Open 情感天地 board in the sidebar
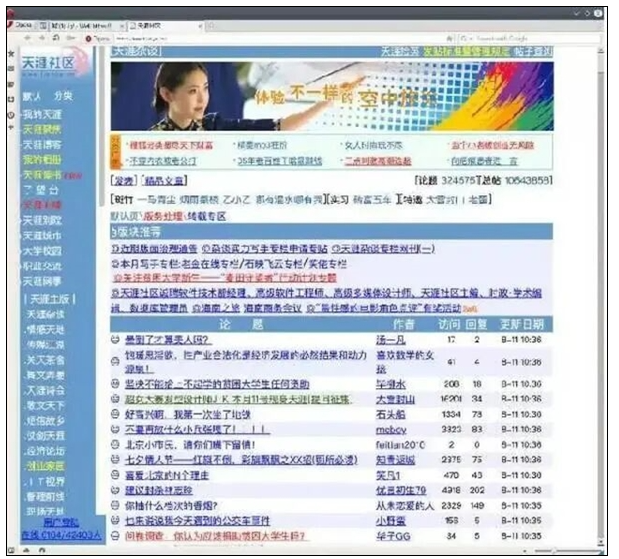This screenshot has width=619, height=559. (x=45, y=329)
